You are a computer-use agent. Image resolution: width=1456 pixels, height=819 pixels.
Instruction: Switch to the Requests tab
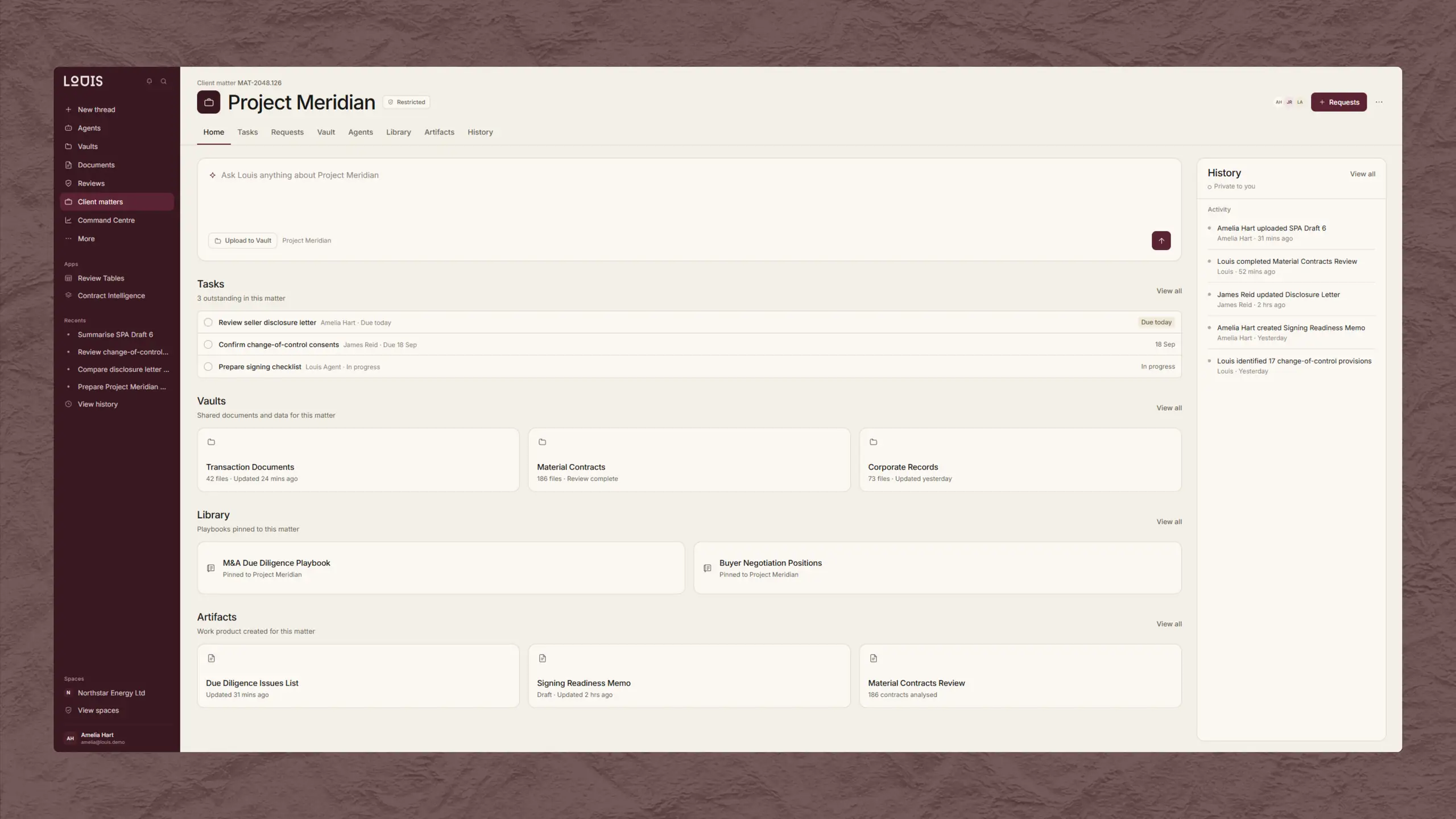click(x=287, y=132)
